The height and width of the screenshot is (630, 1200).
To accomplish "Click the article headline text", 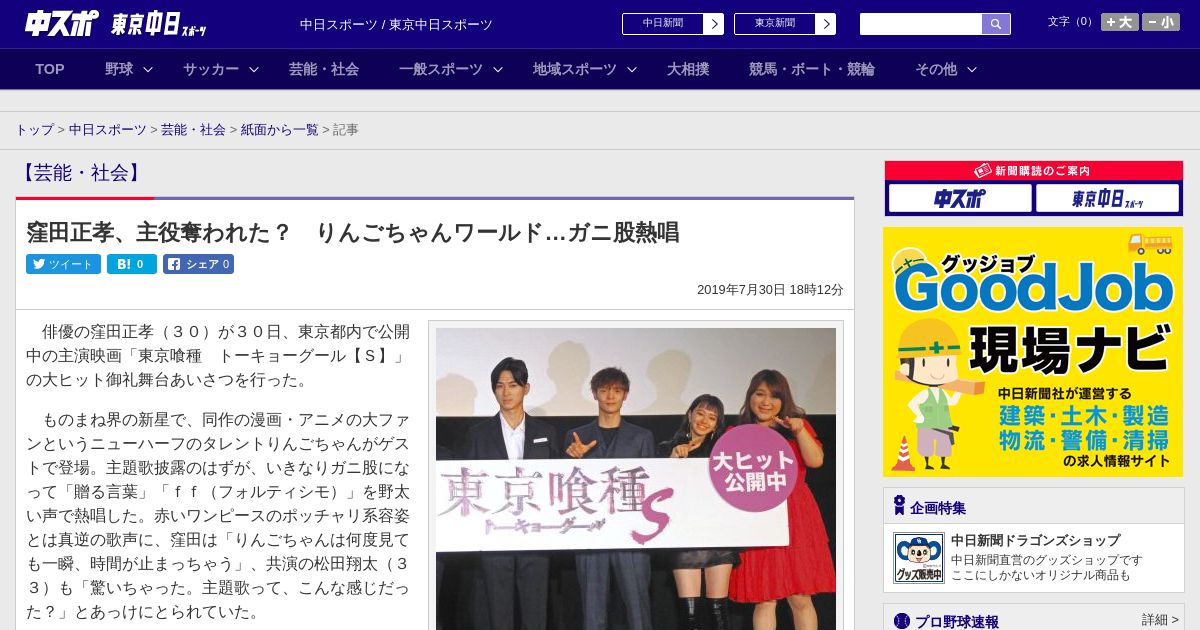I will (353, 232).
